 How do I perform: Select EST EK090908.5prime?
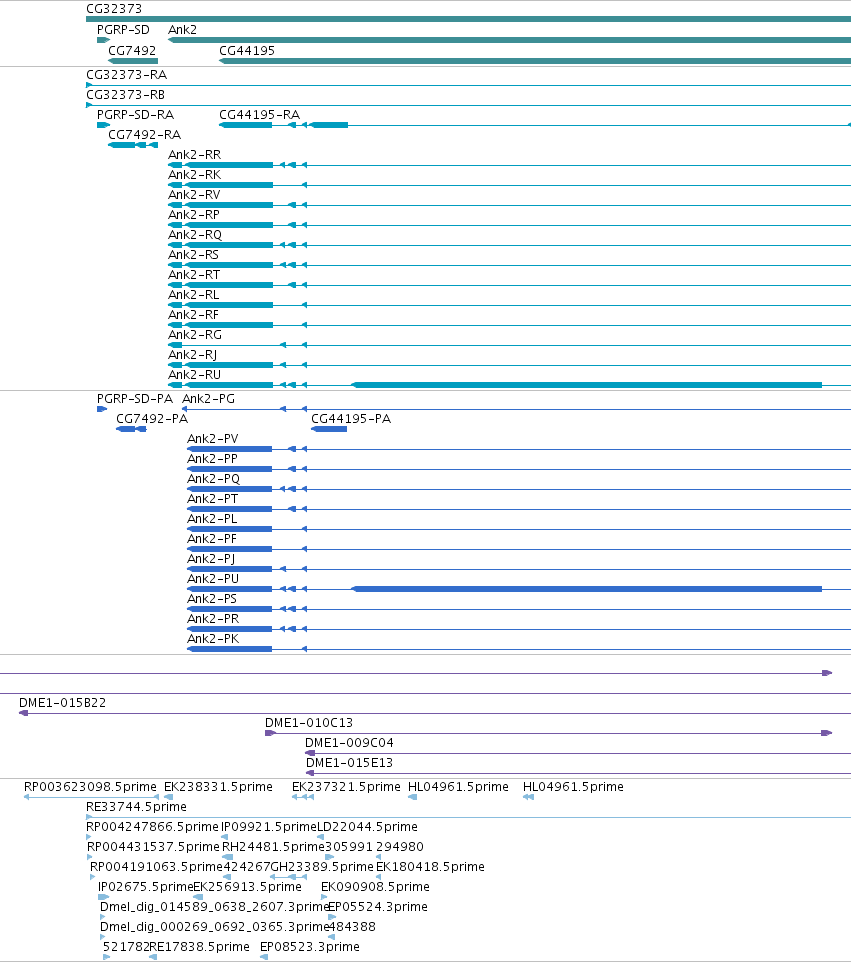point(375,887)
